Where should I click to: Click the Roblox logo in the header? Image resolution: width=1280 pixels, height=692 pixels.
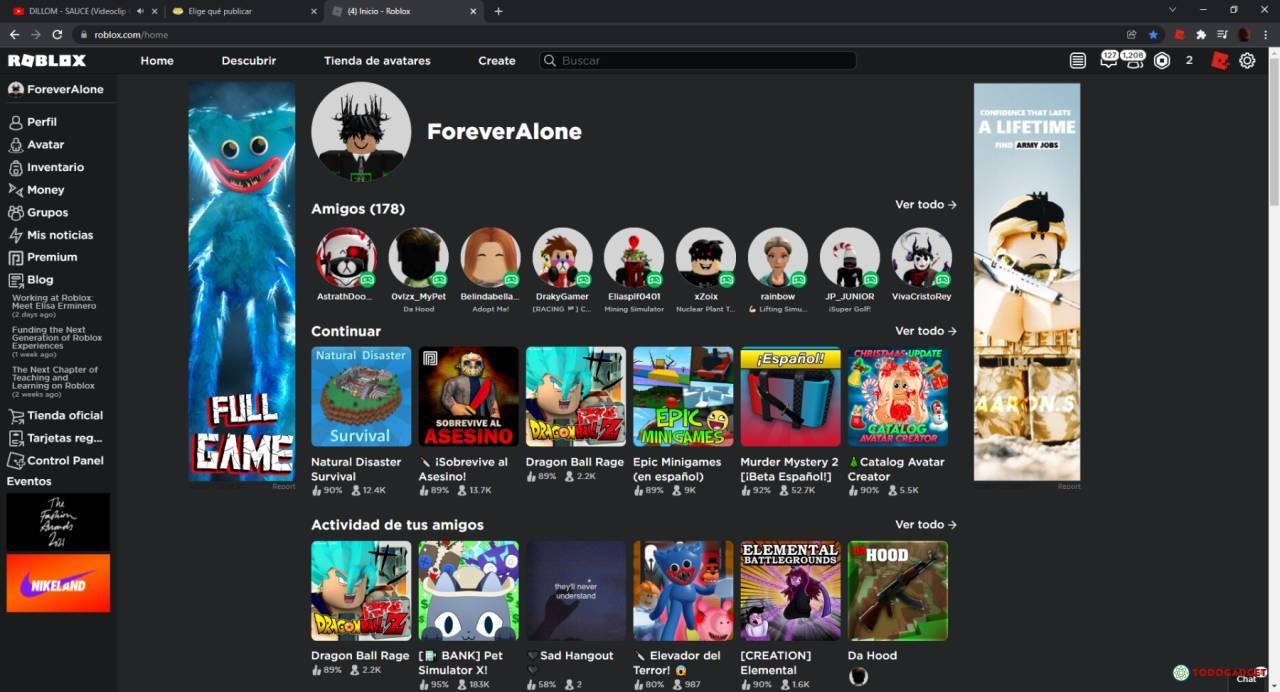(x=47, y=61)
